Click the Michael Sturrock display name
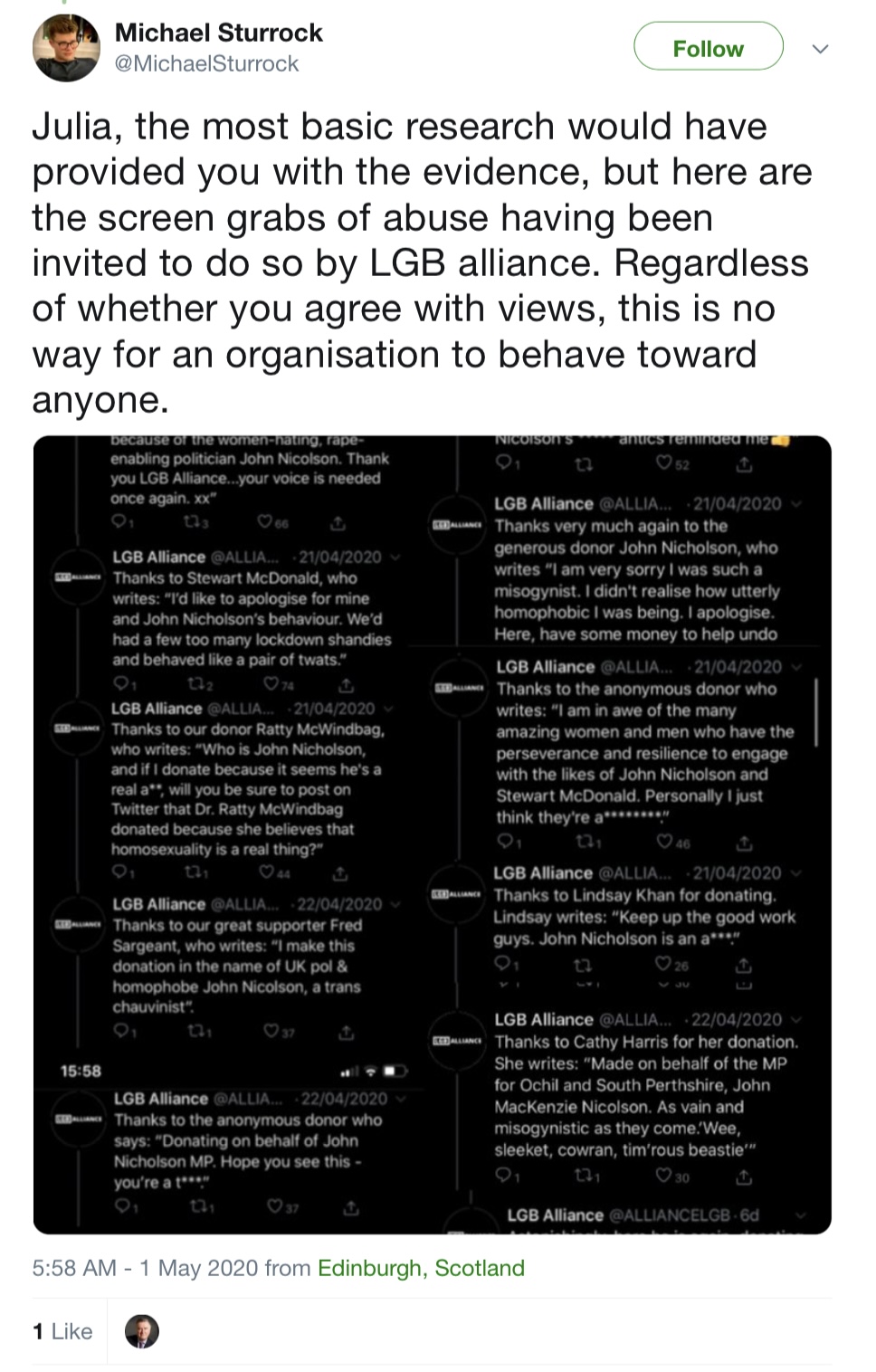Screen dimensions: 876x1372 point(218,33)
